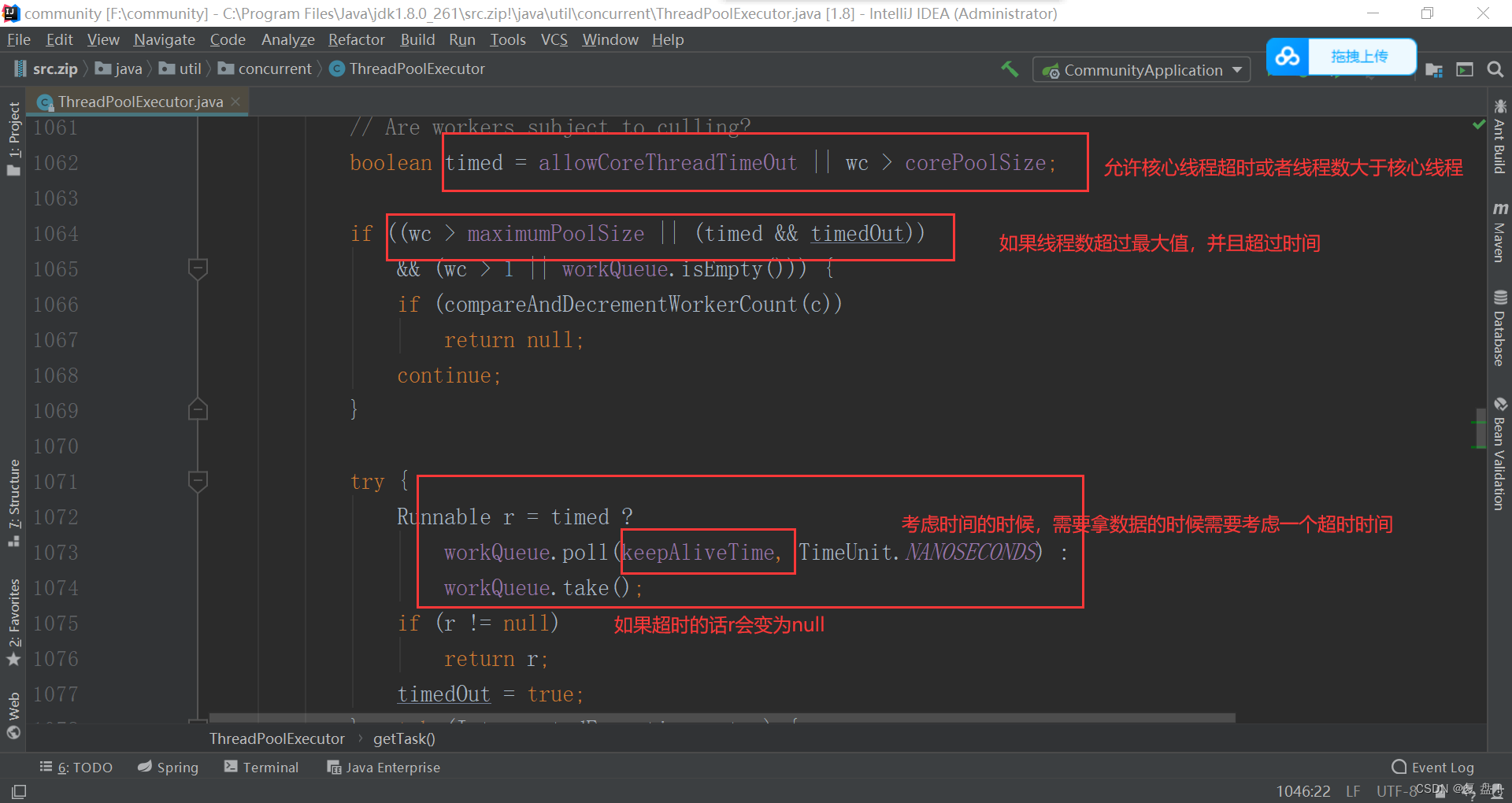Screen dimensions: 1512x803
Task: Open the File menu
Action: click(x=19, y=40)
